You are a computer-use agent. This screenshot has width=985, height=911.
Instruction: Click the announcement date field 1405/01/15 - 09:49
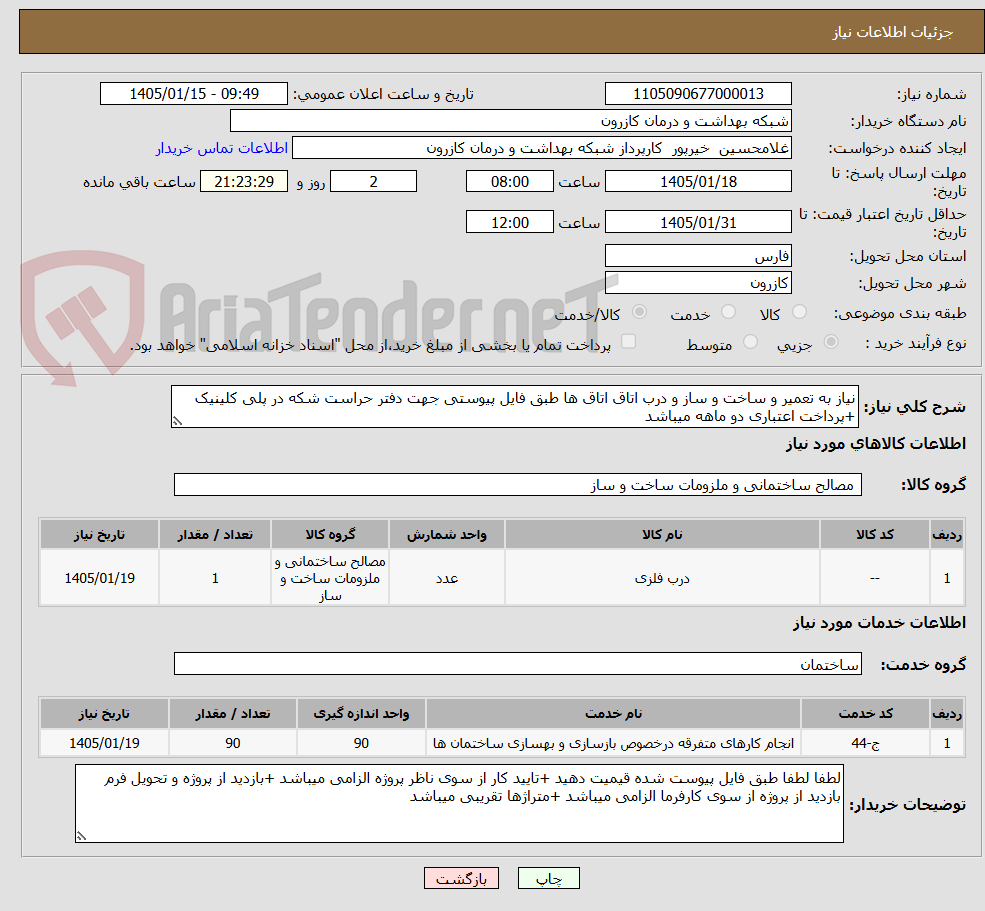193,94
